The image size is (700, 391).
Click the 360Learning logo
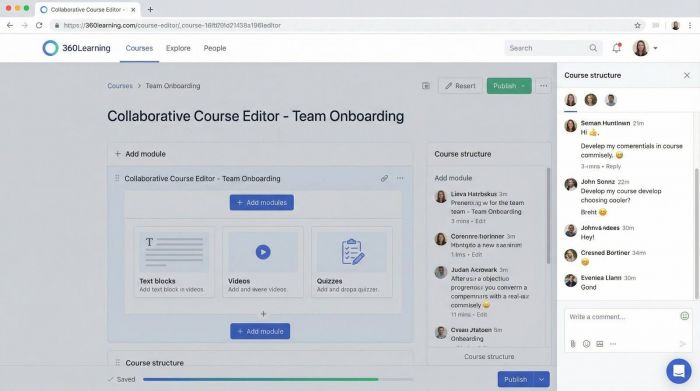tap(76, 48)
